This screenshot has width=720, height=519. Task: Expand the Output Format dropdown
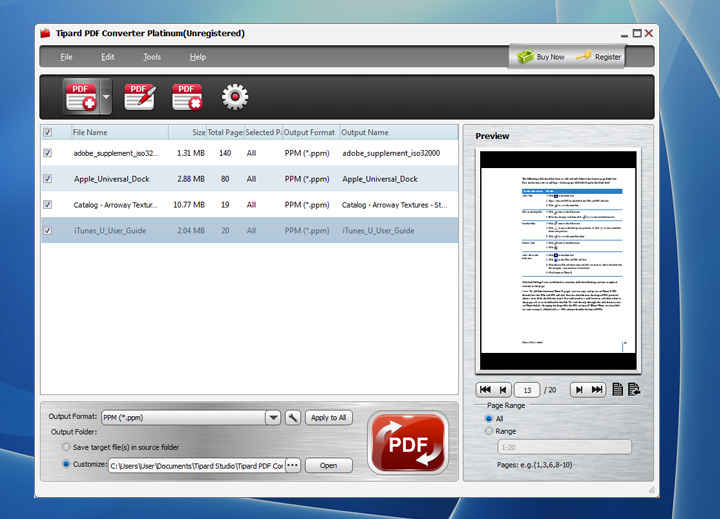pyautogui.click(x=272, y=418)
